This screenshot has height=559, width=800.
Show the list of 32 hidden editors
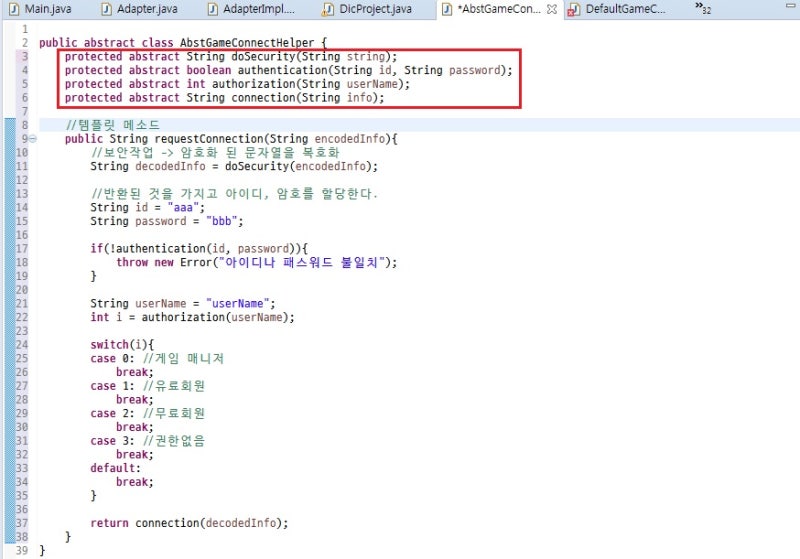703,8
